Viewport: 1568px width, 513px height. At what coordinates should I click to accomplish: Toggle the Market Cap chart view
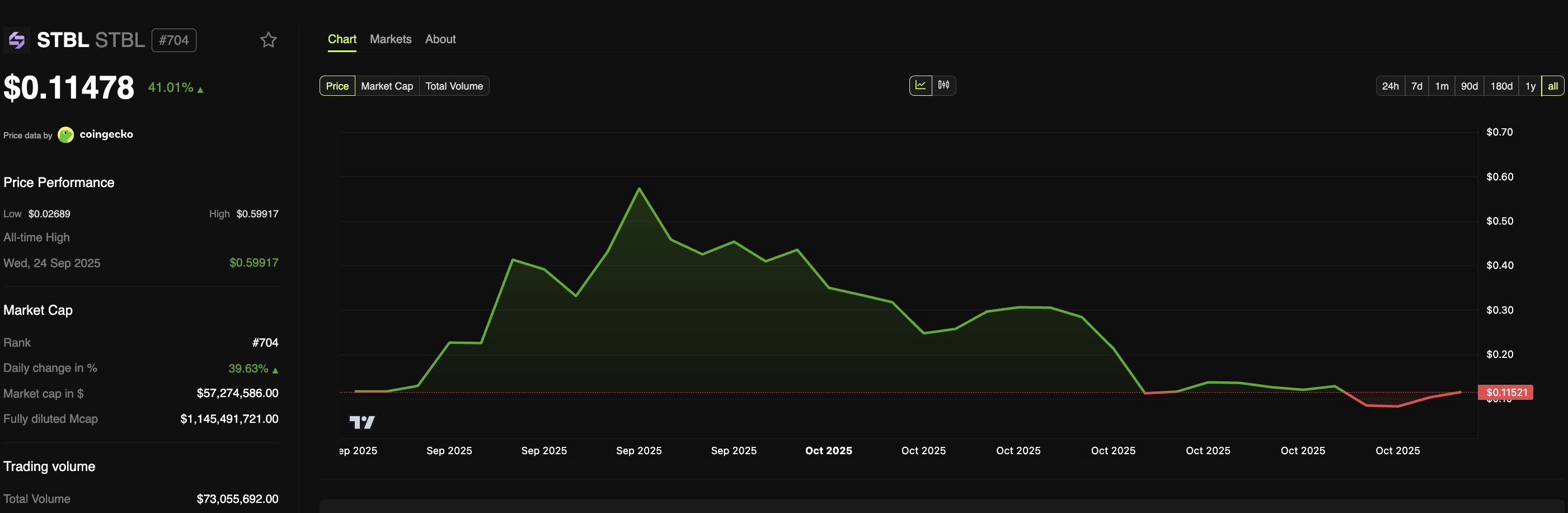[x=387, y=86]
